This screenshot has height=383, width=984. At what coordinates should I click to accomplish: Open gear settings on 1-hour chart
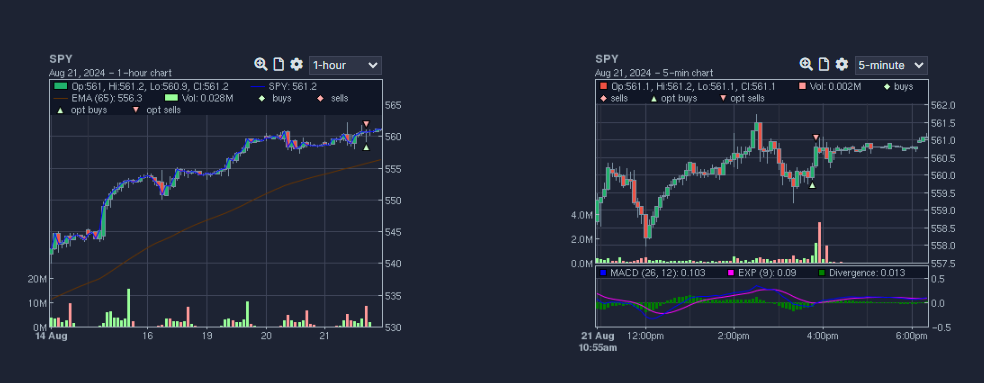[x=296, y=64]
